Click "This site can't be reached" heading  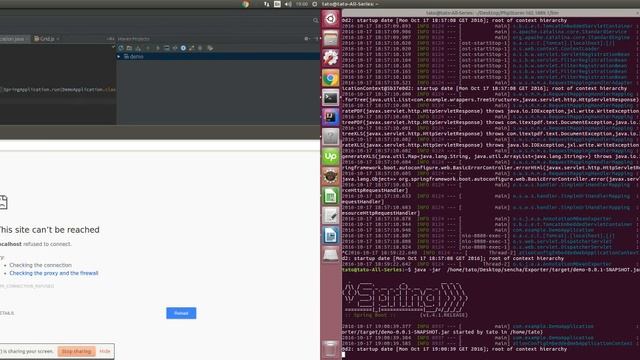click(49, 230)
